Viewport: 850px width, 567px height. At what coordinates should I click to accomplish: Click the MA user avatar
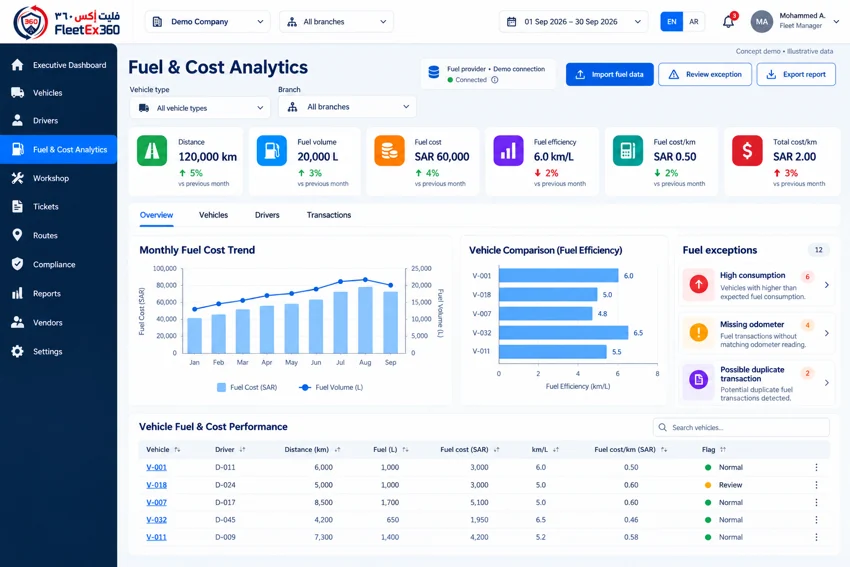(x=762, y=22)
